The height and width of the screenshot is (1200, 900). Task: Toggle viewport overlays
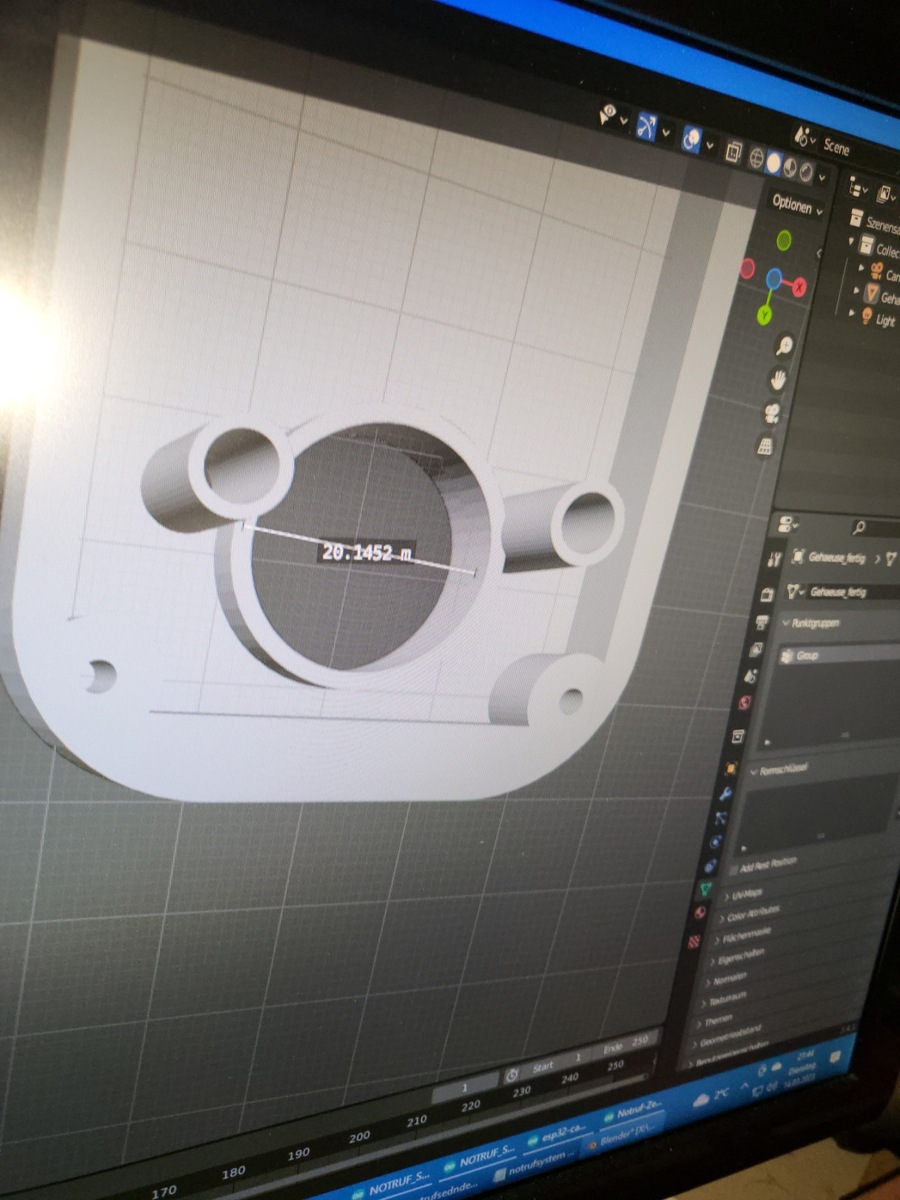point(692,139)
